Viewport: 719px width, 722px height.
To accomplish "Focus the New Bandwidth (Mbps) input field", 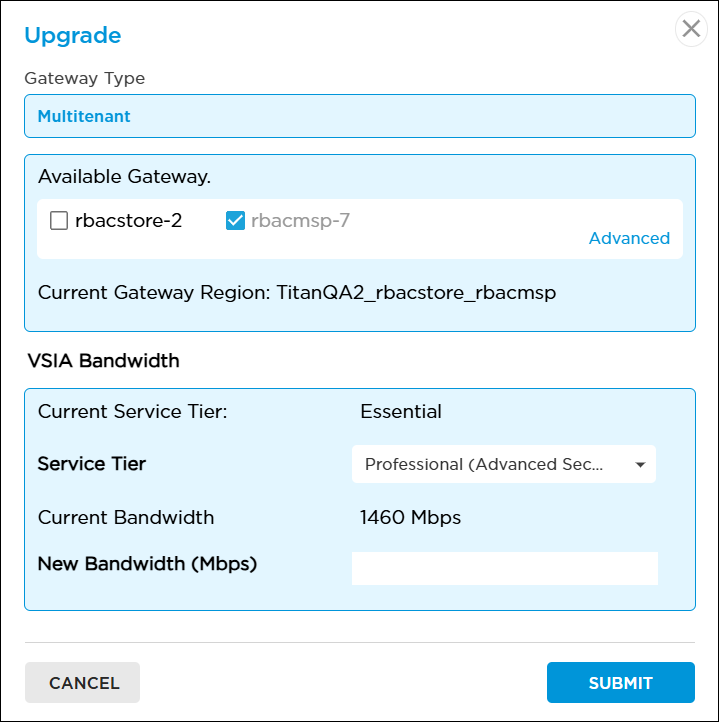I will (504, 568).
